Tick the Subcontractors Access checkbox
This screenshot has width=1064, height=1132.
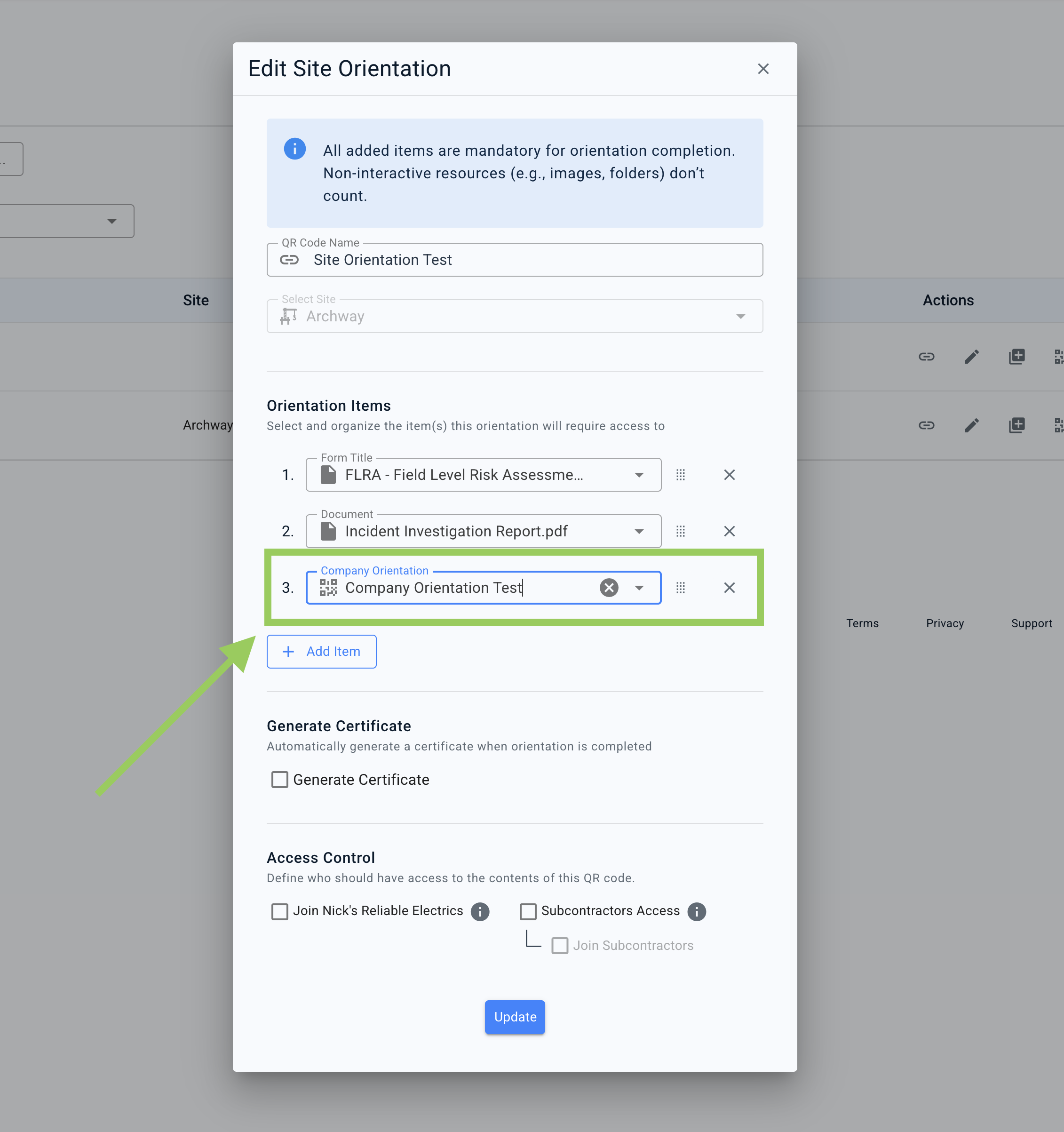click(x=528, y=912)
